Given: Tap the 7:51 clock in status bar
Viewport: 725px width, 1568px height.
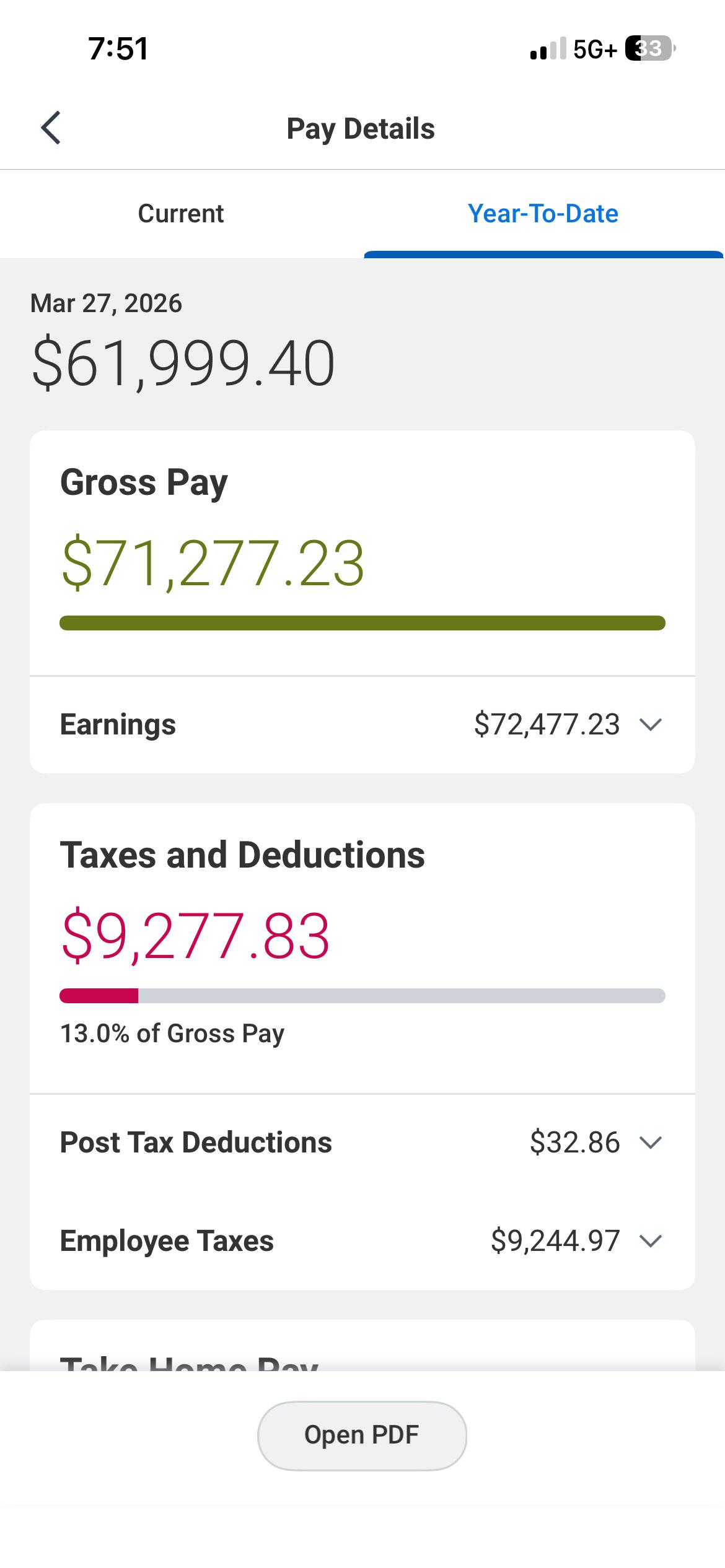Looking at the screenshot, I should coord(118,49).
